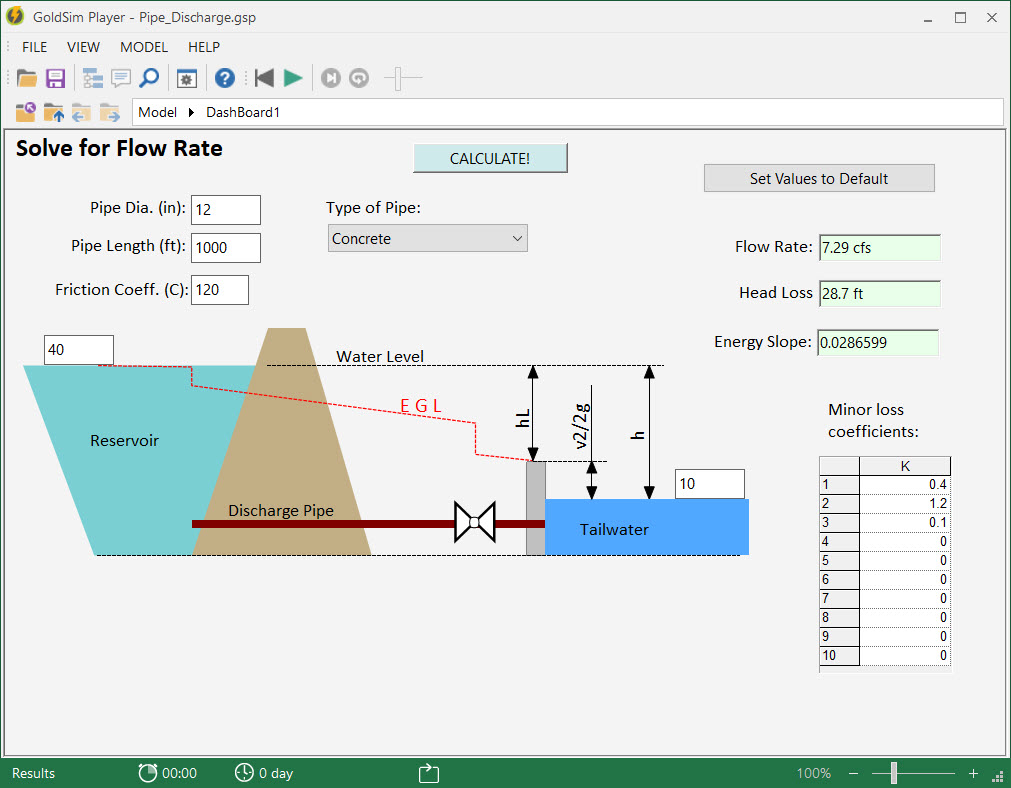Go up one container level icon
Screen dimensions: 1011x788
point(54,112)
